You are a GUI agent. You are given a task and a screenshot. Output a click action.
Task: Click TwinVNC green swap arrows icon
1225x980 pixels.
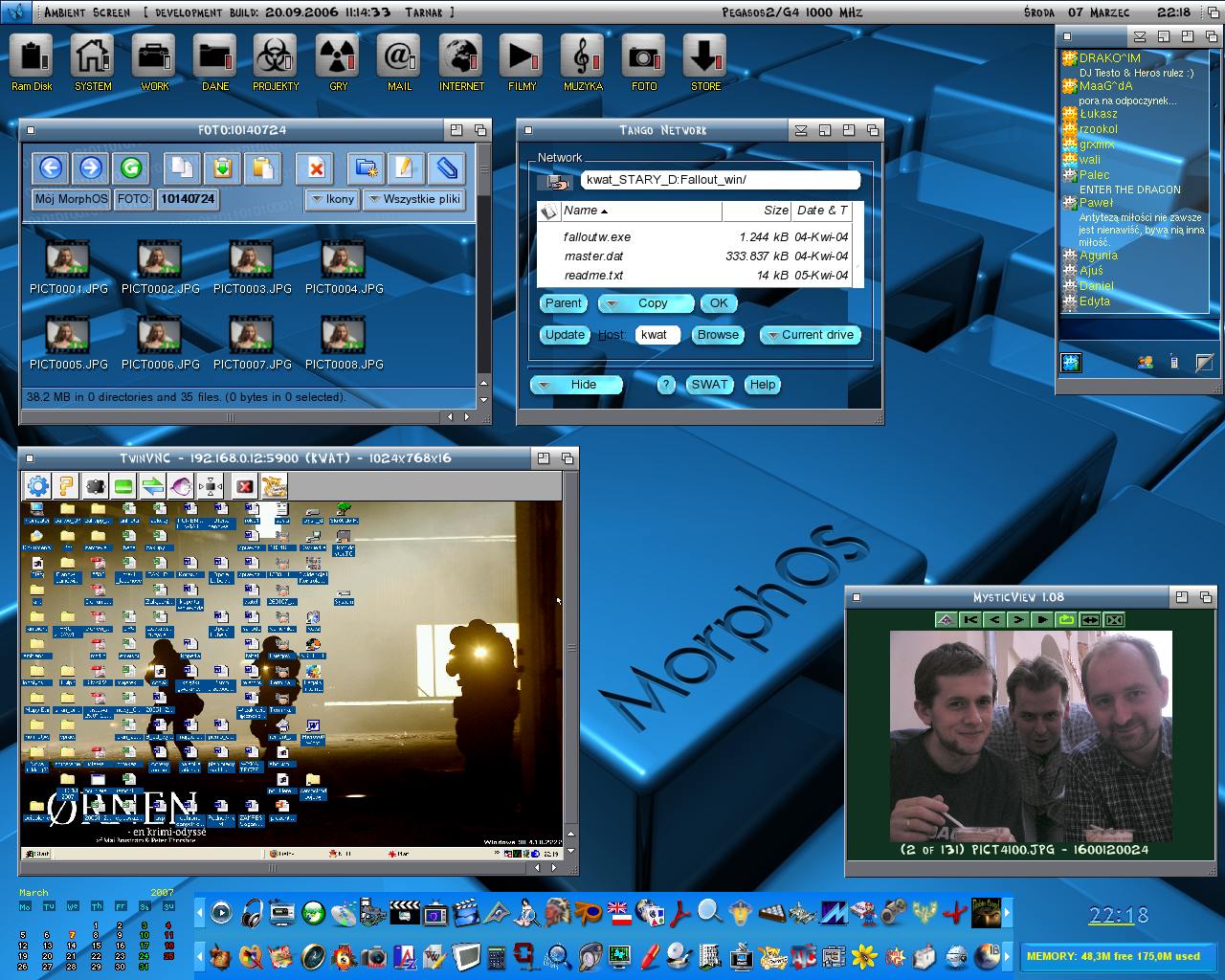152,486
